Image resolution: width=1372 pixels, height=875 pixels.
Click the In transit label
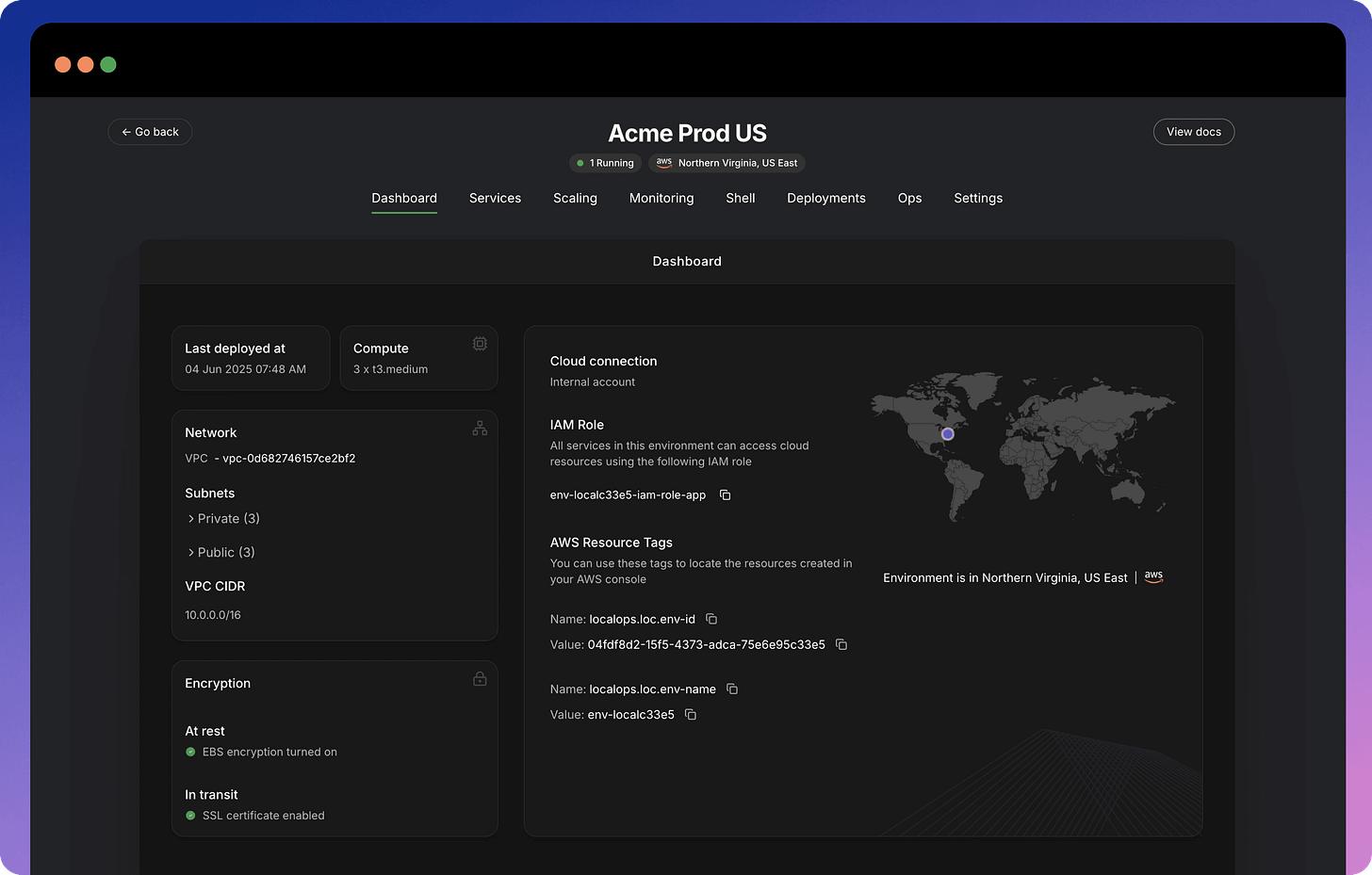pyautogui.click(x=211, y=795)
